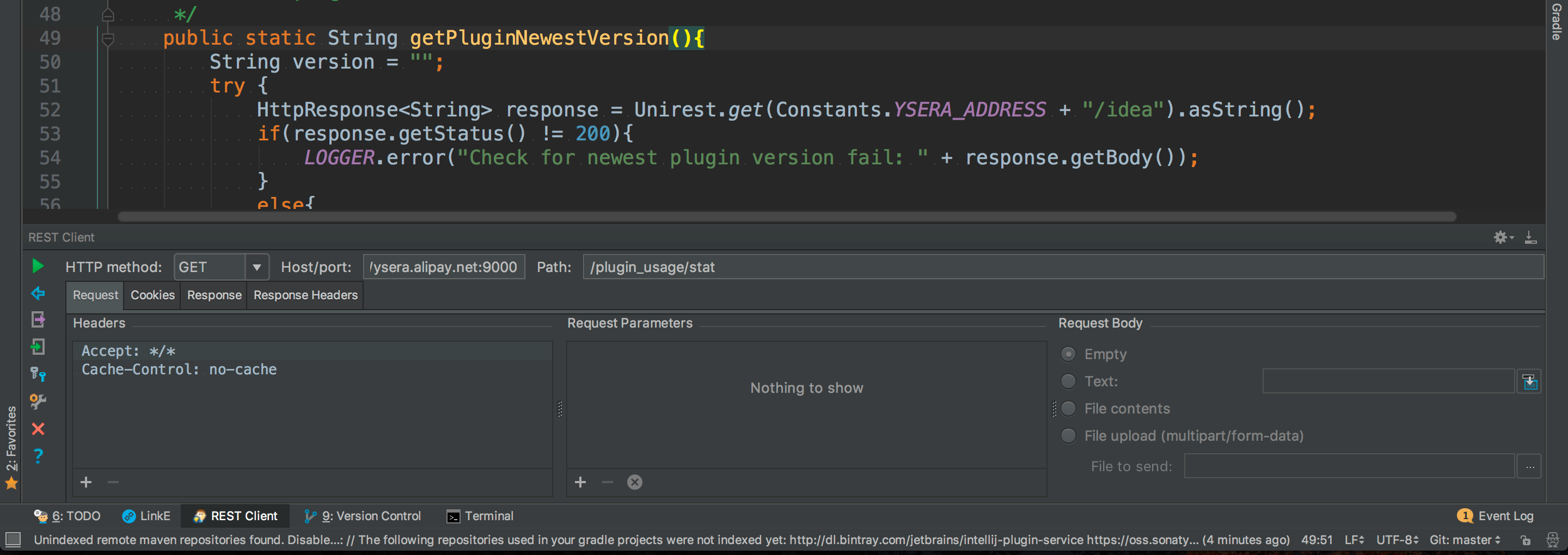Add a request parameter with plus icon
This screenshot has width=1568, height=555.
[580, 482]
